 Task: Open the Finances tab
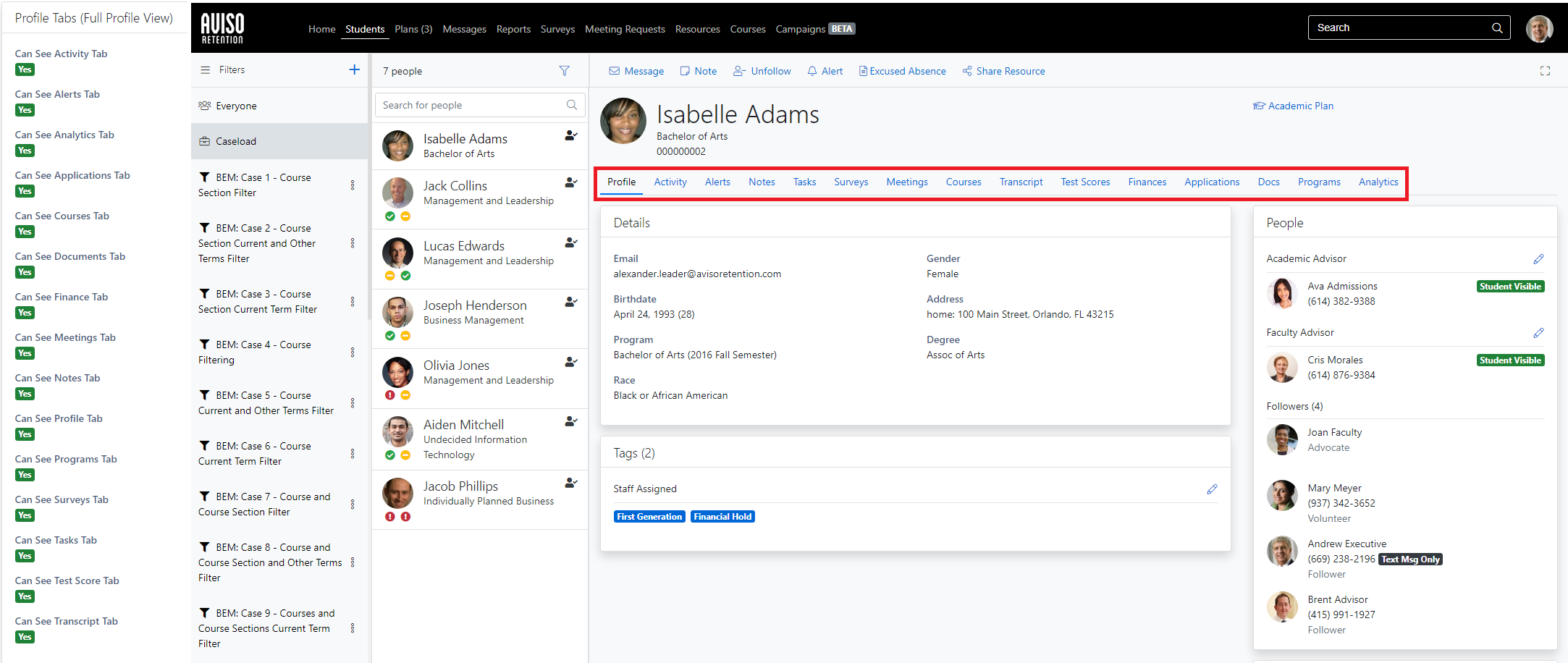[1147, 182]
